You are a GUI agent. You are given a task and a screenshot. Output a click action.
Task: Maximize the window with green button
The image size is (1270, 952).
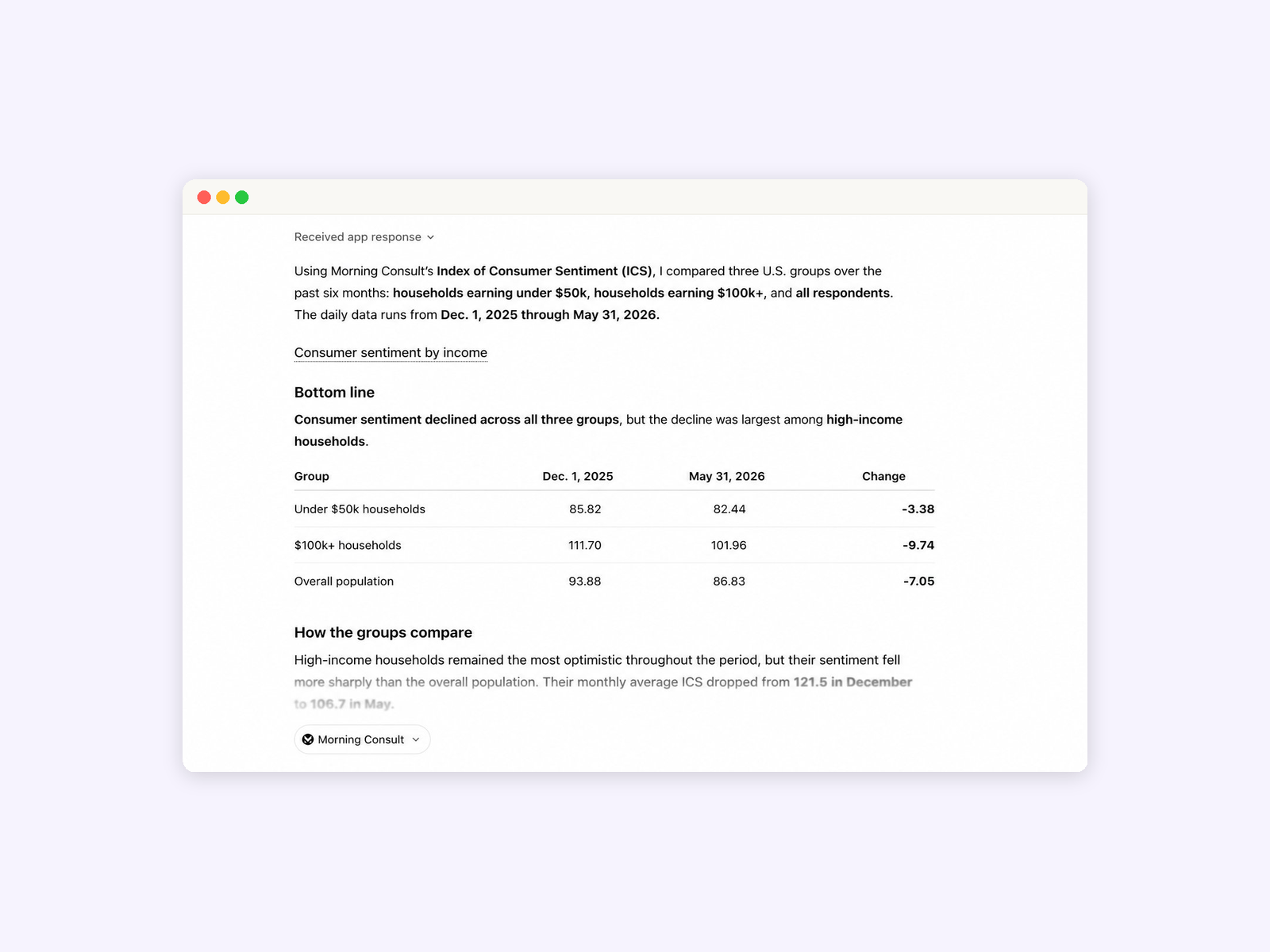(x=242, y=198)
